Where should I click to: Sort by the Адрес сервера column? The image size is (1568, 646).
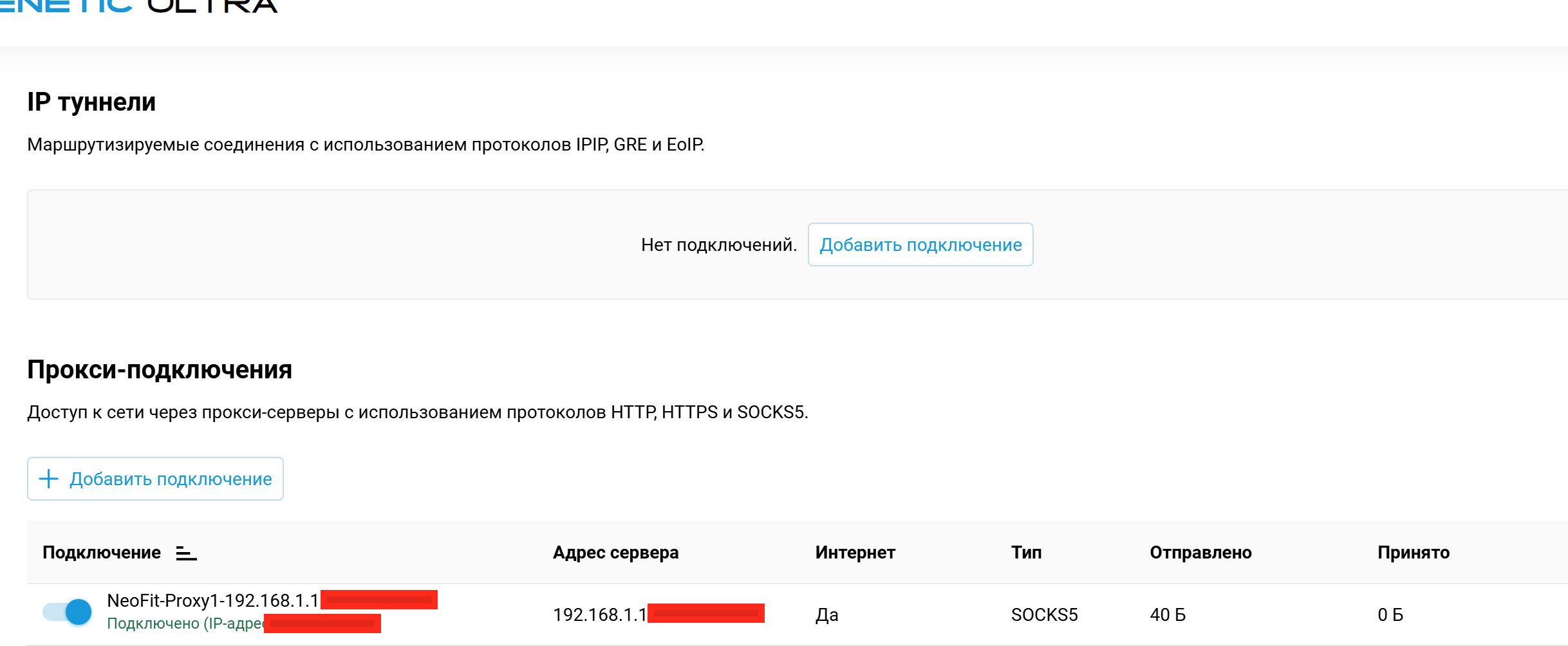point(615,553)
